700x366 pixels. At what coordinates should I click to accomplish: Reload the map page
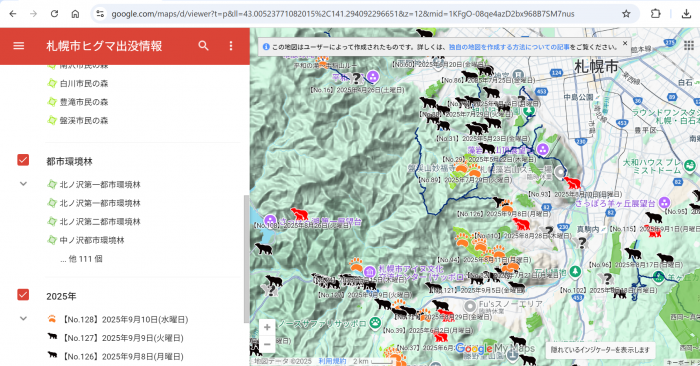(x=54, y=14)
